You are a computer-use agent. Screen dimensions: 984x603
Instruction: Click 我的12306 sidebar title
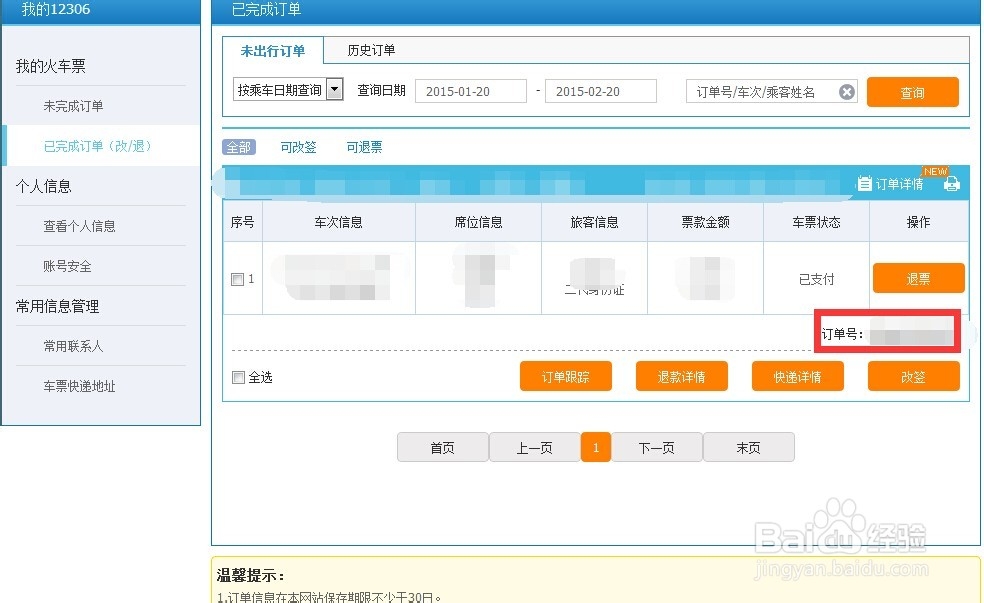point(56,9)
